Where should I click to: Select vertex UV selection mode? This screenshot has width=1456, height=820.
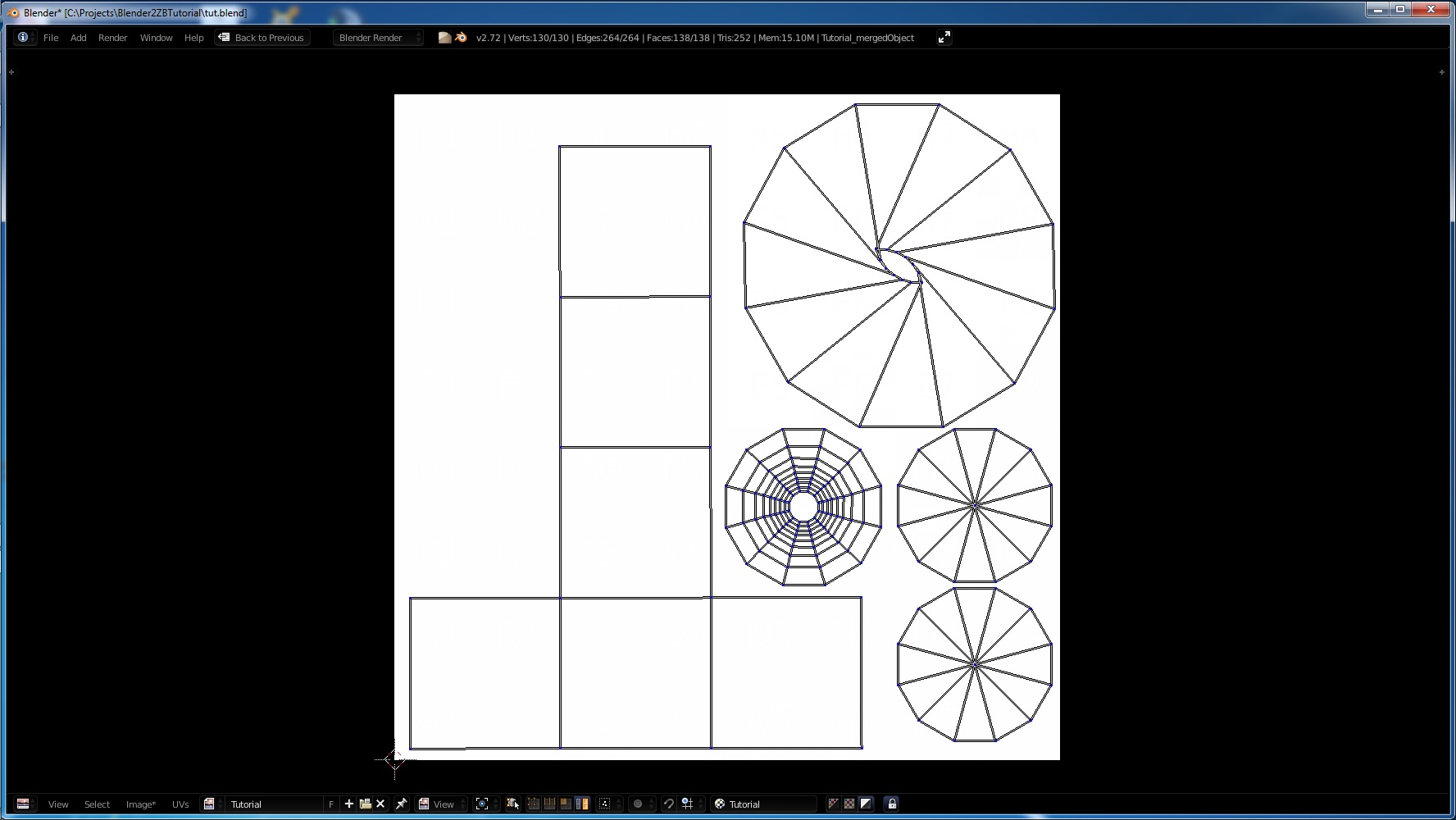(x=534, y=804)
